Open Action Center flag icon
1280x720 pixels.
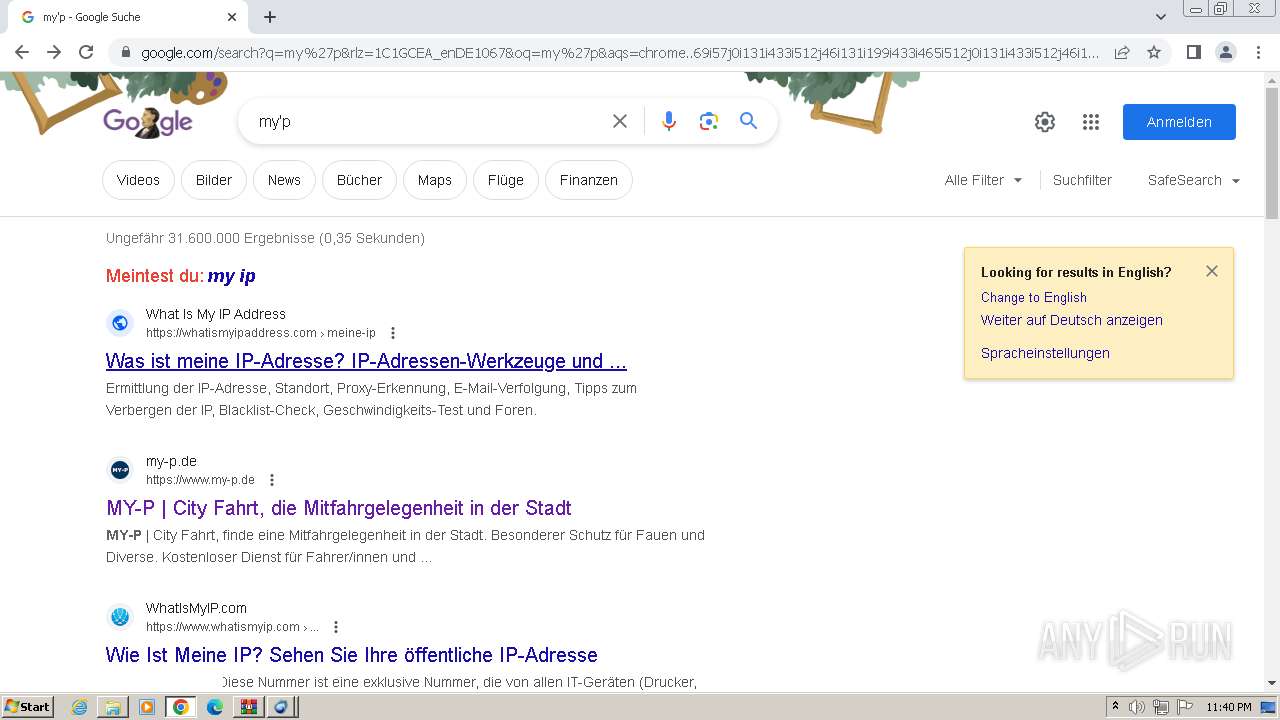(1185, 707)
